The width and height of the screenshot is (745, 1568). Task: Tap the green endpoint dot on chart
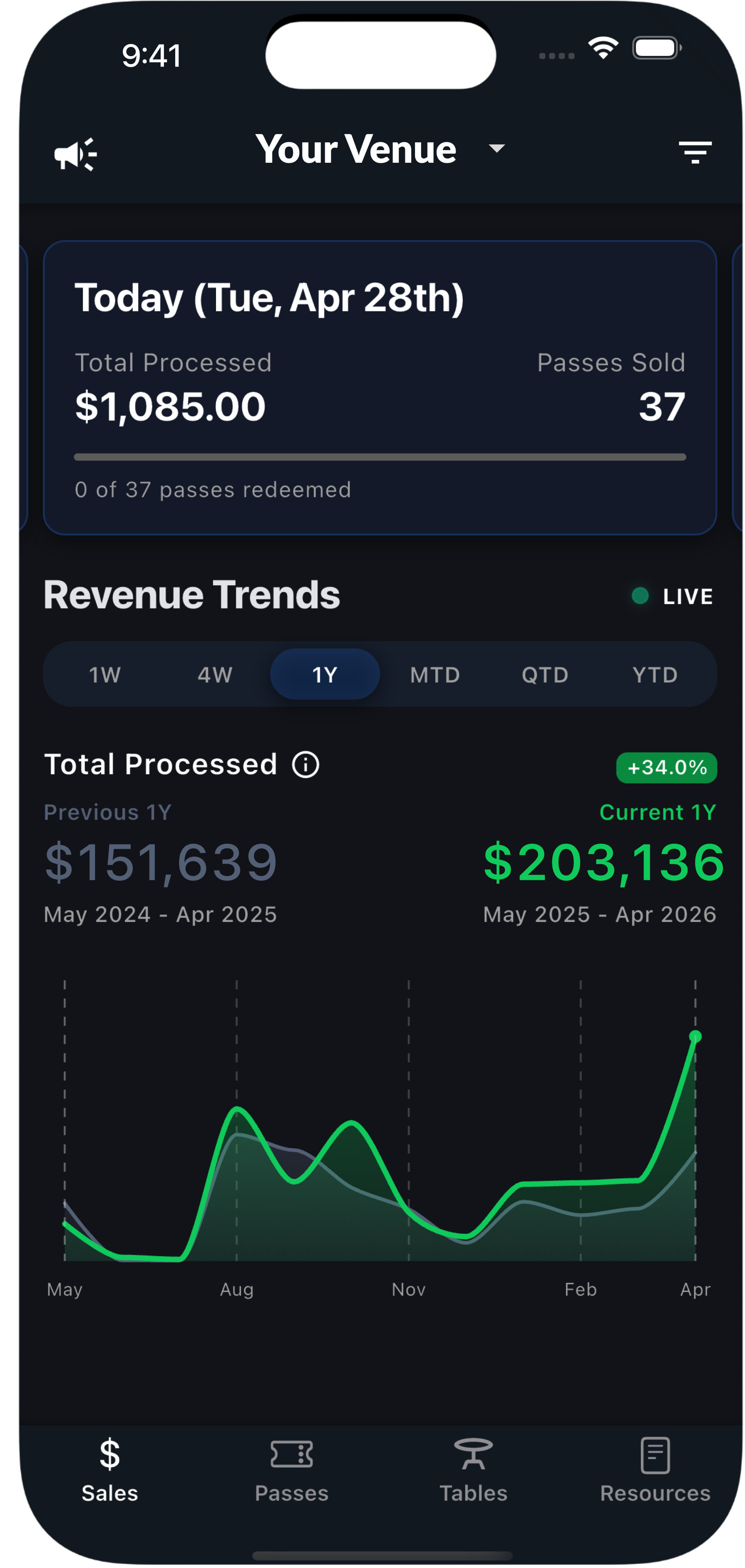695,1036
